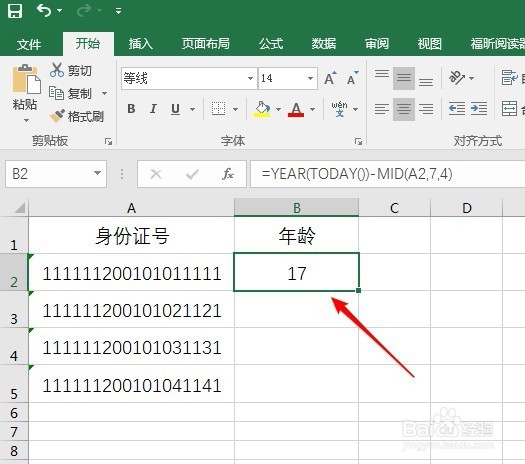Open the 文件 tab
Screen dimensions: 525x464
click(x=29, y=44)
